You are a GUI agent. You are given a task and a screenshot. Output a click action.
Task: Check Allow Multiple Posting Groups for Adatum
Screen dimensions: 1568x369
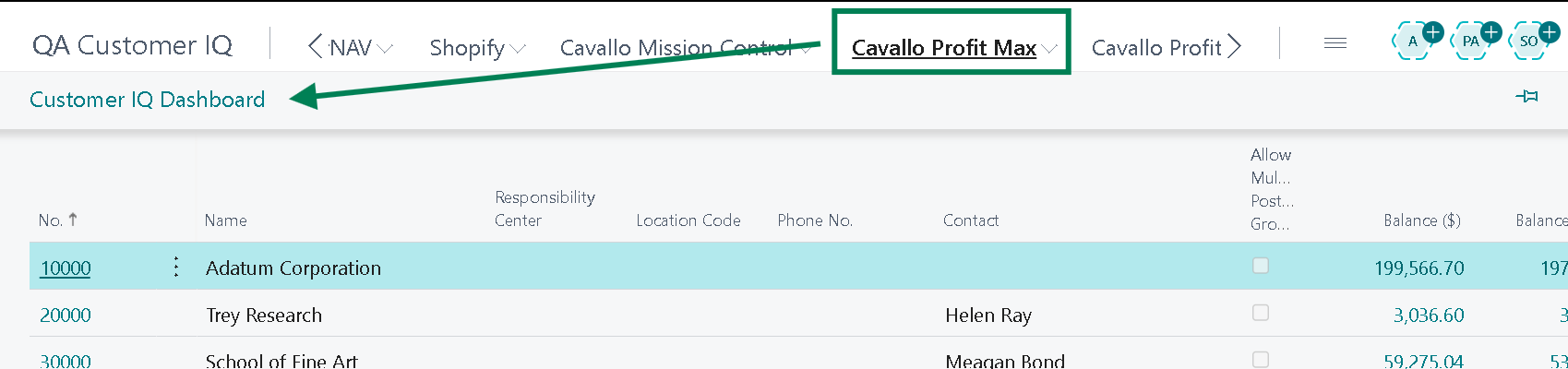tap(1260, 266)
